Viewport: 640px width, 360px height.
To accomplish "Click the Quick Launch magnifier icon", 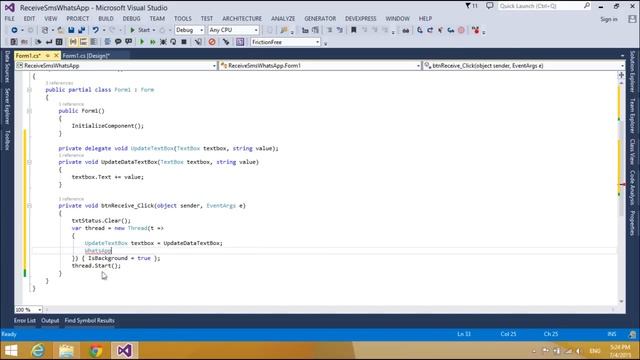I will [x=587, y=6].
